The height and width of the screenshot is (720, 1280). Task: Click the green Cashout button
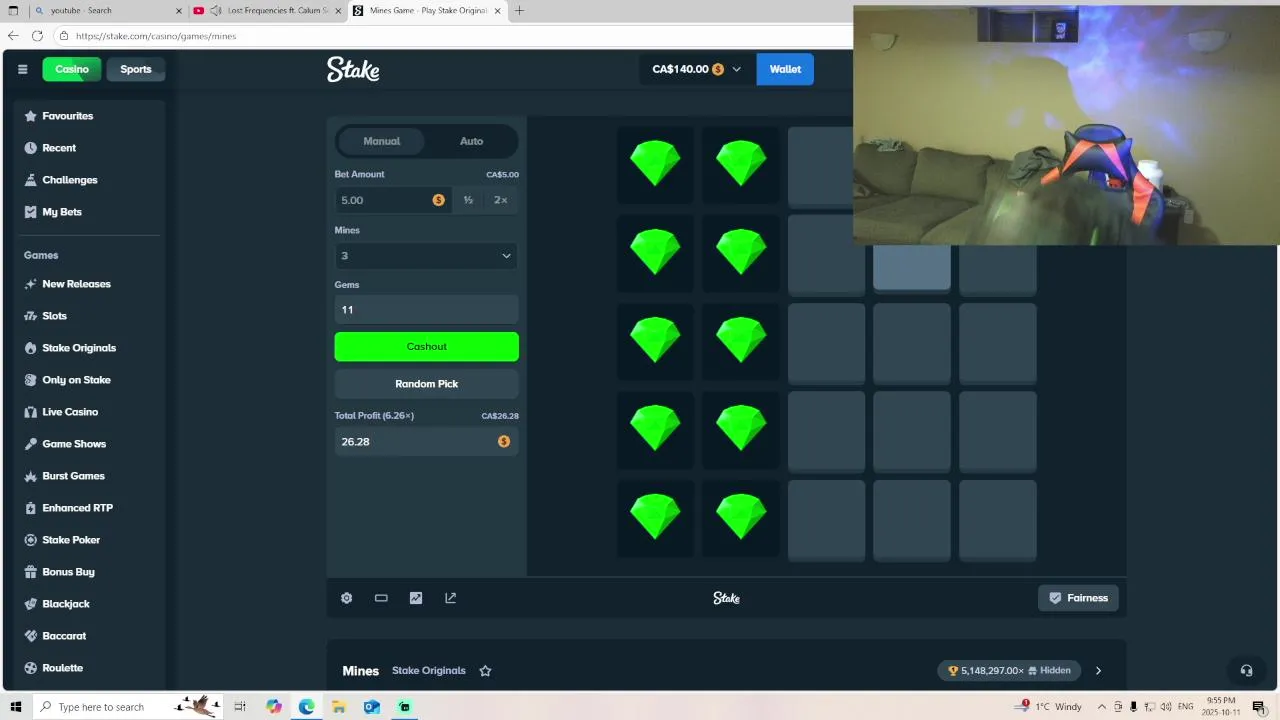[426, 346]
